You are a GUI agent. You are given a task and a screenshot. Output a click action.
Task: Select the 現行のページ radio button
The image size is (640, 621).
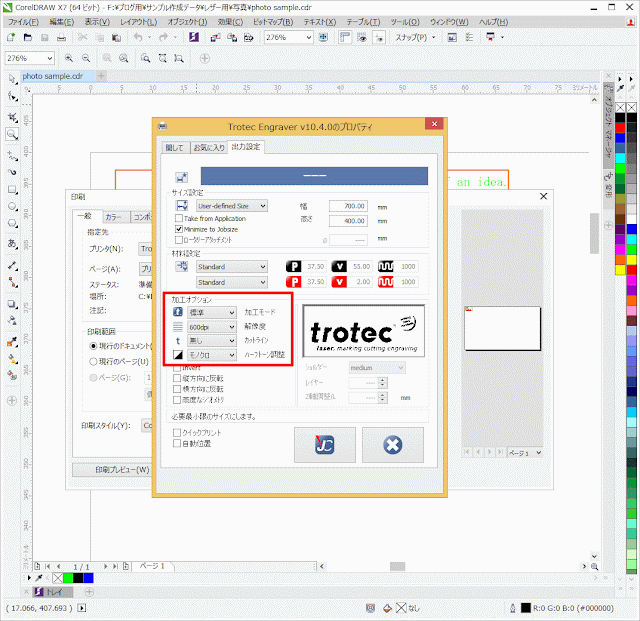(93, 362)
